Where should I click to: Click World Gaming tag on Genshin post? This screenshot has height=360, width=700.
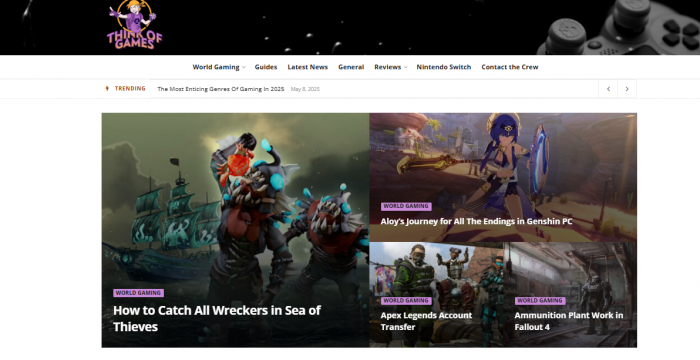406,206
